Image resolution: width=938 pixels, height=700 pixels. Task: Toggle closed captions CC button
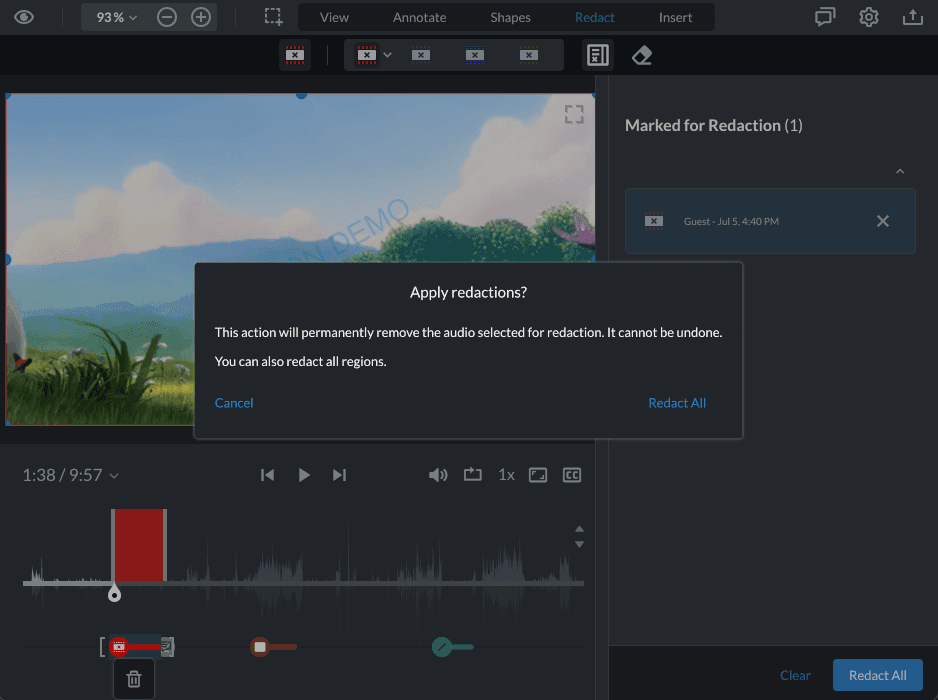[572, 475]
